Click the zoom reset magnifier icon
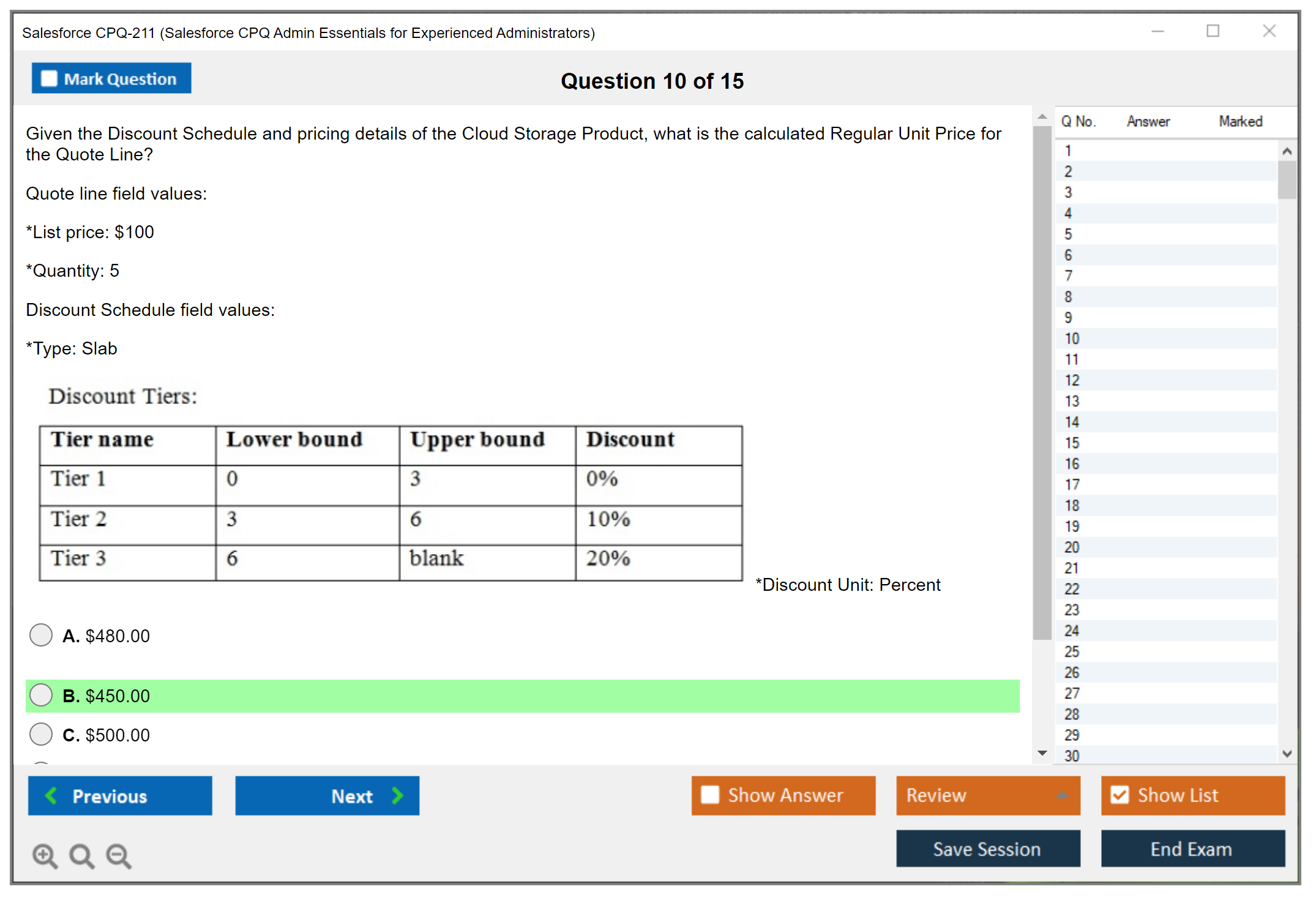Viewport: 1316px width, 900px height. coord(81,855)
